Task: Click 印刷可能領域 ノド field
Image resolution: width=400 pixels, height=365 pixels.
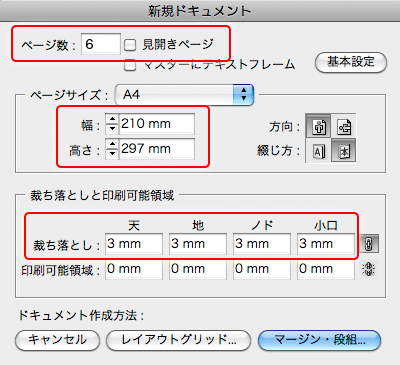Action: (262, 269)
